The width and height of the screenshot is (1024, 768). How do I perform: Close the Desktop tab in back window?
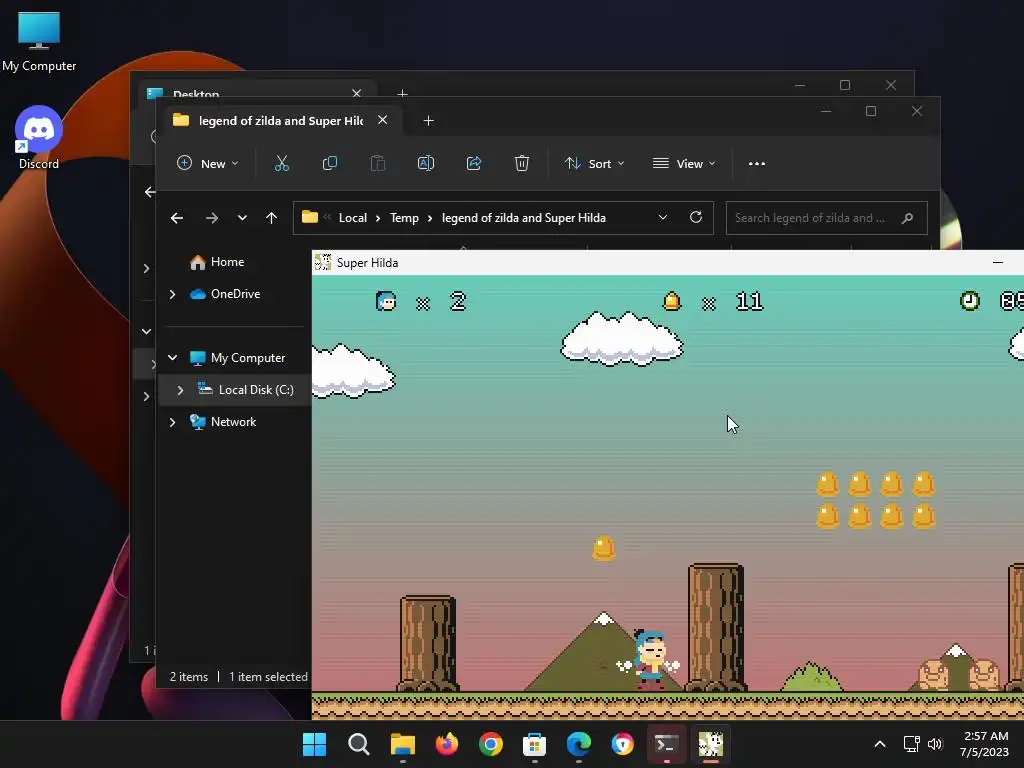(357, 93)
